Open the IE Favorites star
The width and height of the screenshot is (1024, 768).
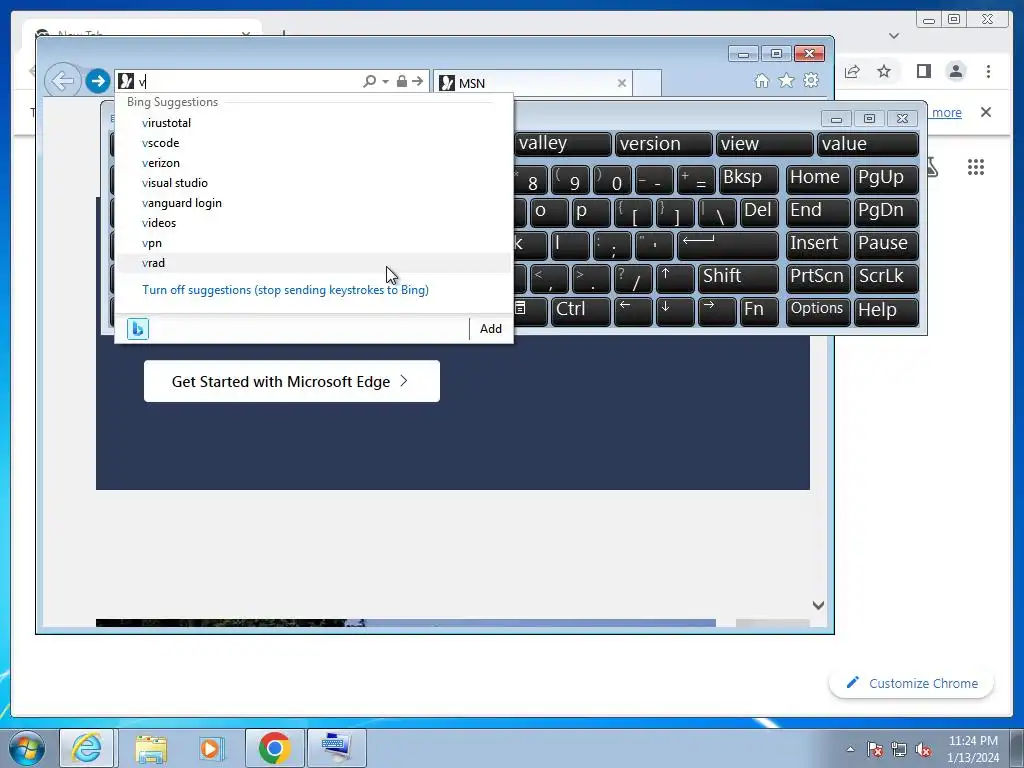click(x=786, y=80)
